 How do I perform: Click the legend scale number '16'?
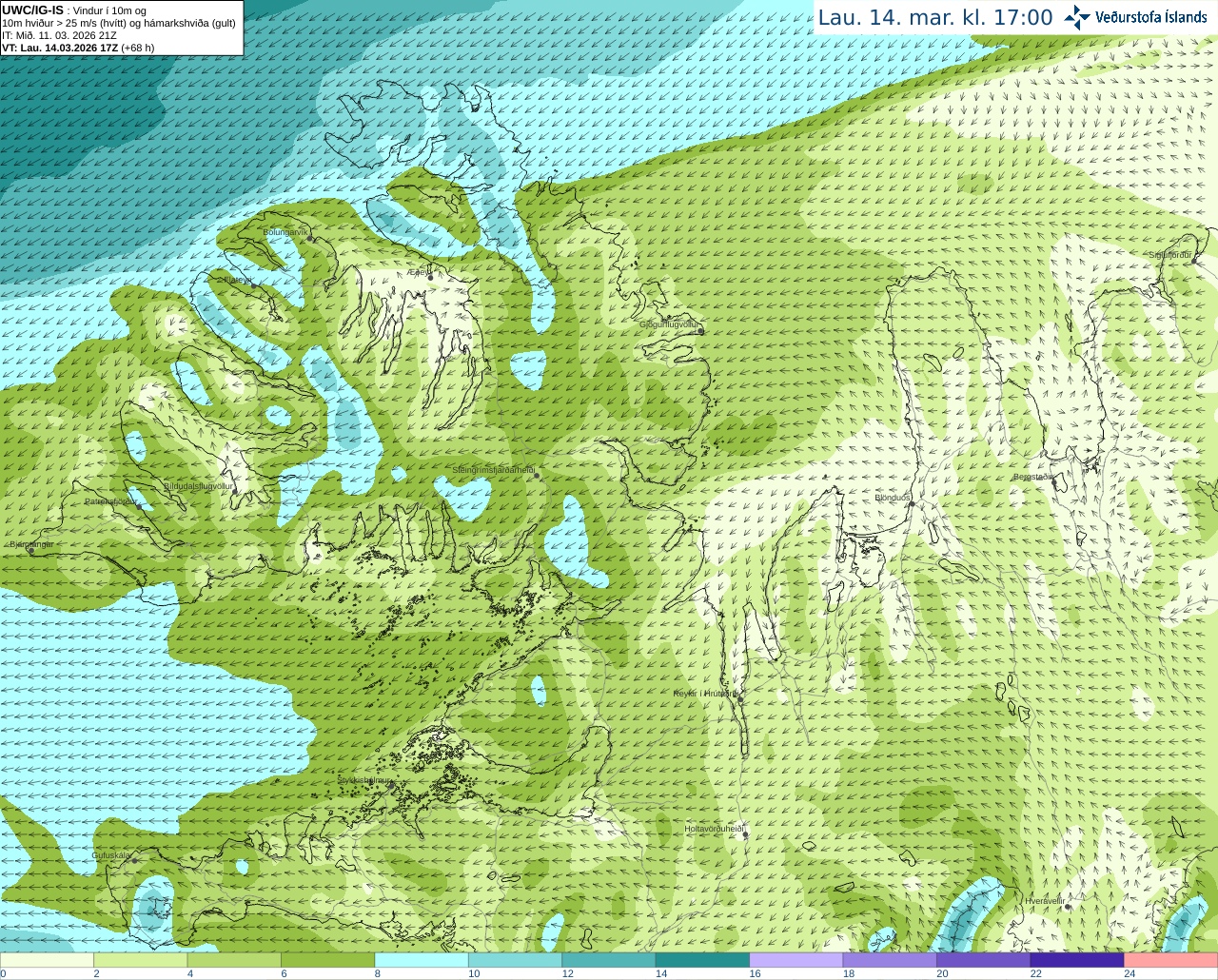click(x=755, y=973)
